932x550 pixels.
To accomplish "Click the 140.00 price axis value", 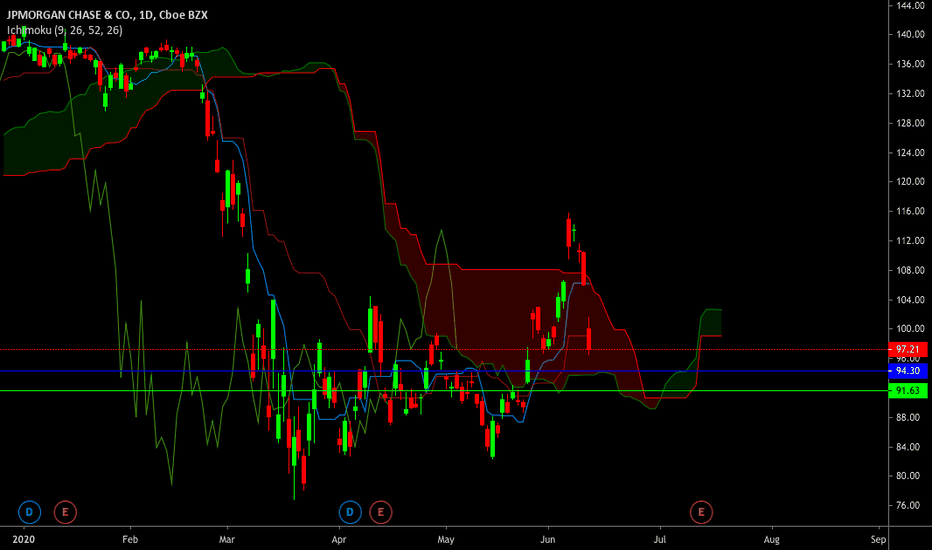I will point(911,34).
